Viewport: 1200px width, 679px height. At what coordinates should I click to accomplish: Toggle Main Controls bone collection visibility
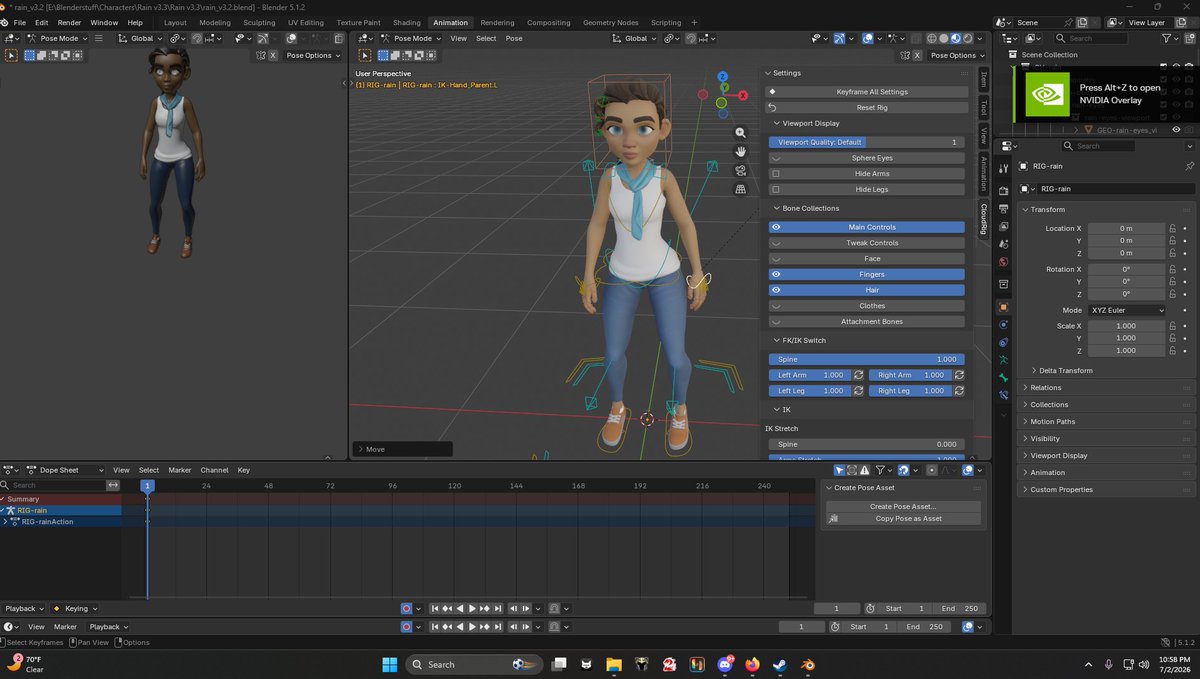point(866,227)
